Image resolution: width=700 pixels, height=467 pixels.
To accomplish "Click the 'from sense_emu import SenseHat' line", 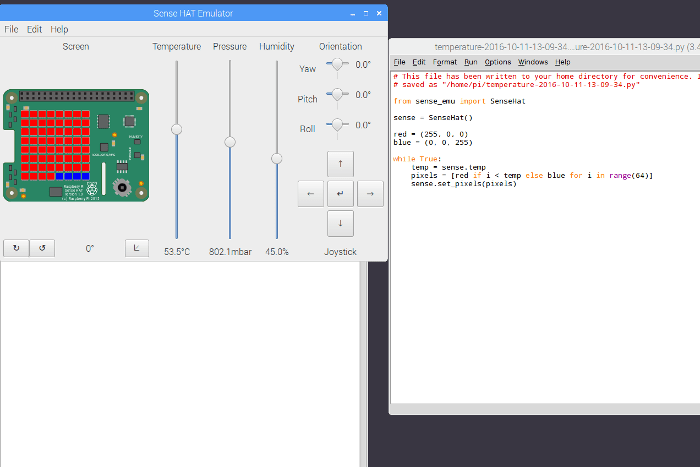I will [459, 101].
